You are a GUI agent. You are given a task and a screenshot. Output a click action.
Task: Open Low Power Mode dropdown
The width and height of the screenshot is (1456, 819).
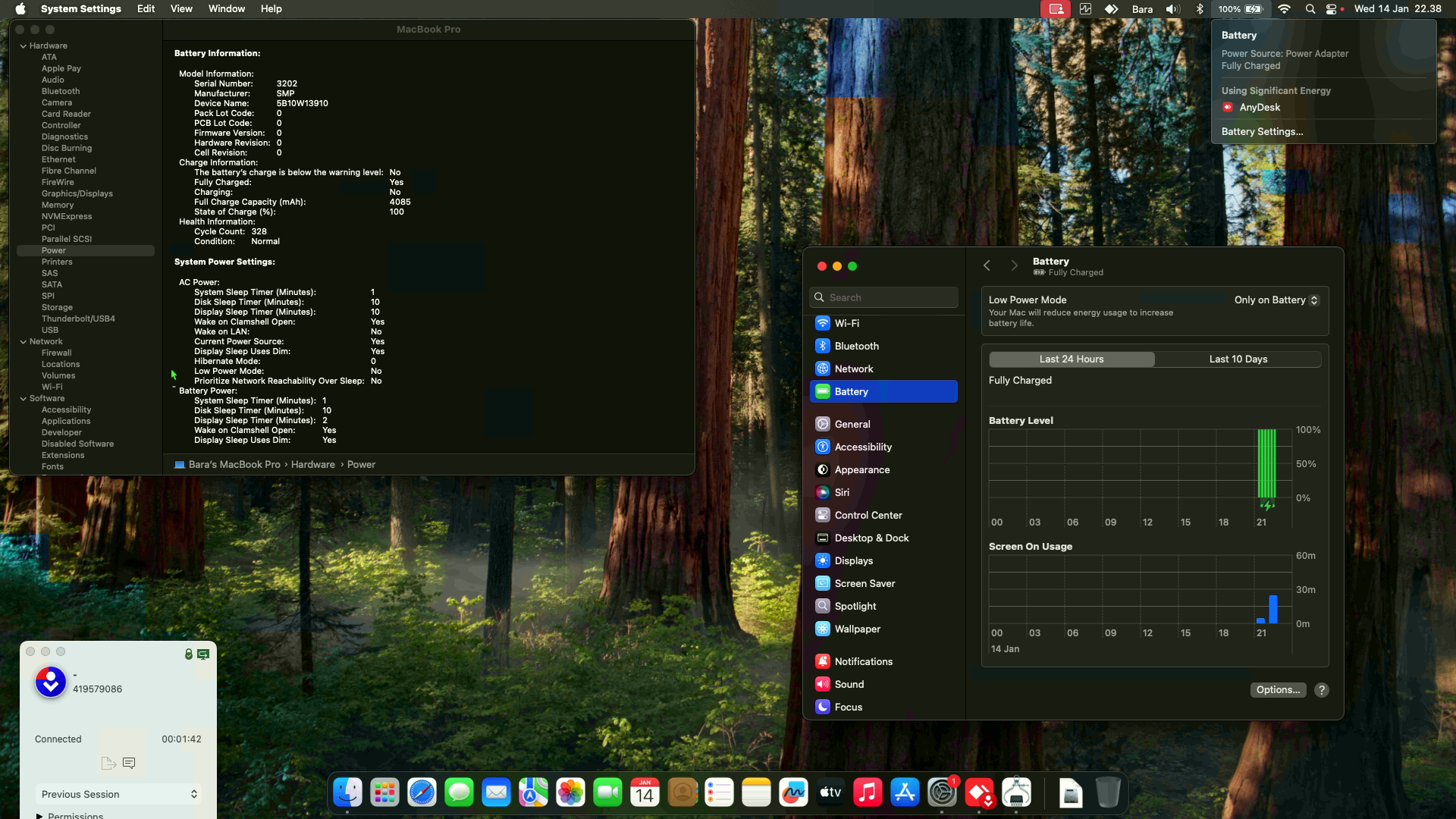[x=1276, y=300]
